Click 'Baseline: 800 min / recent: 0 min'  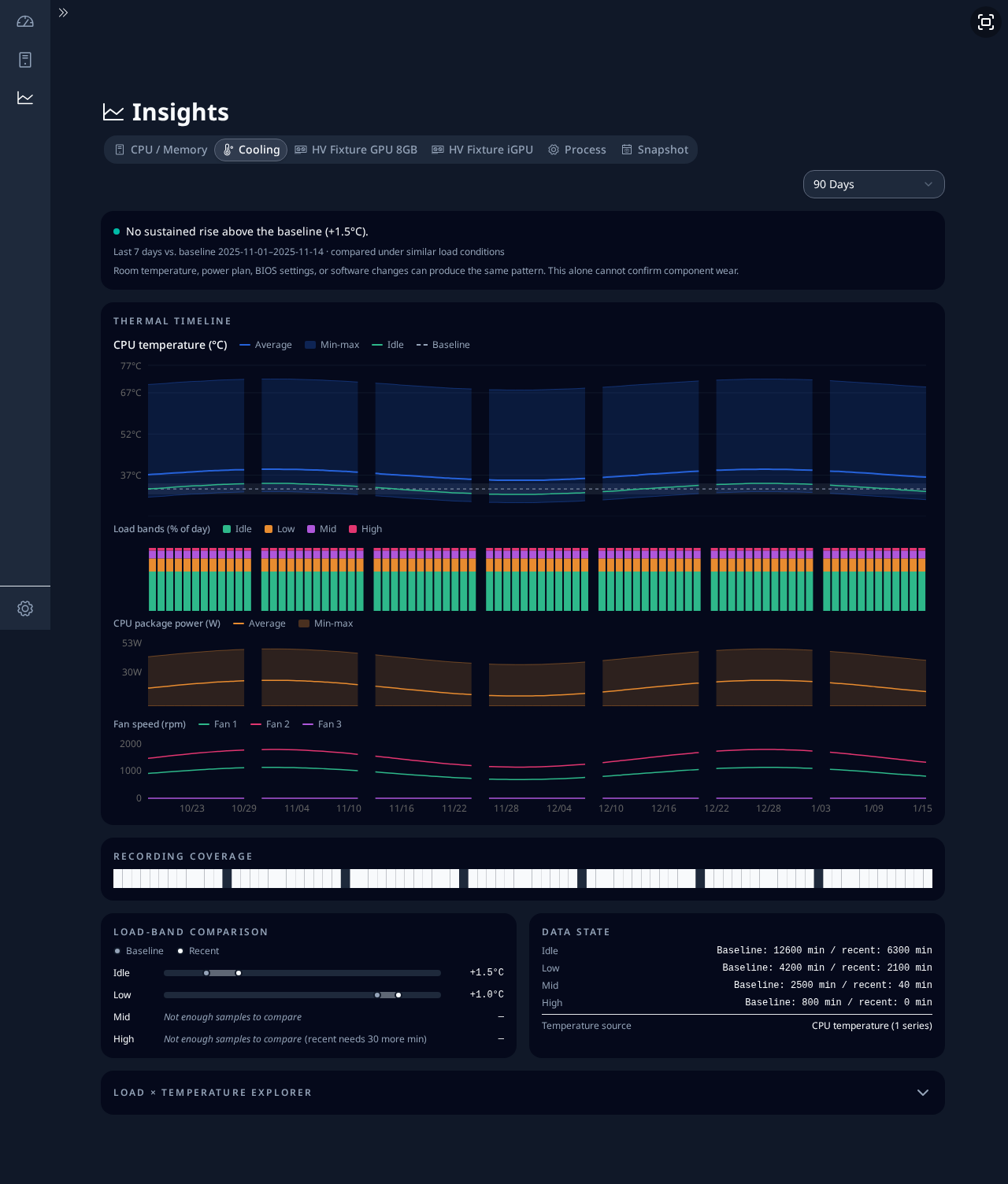point(838,1002)
